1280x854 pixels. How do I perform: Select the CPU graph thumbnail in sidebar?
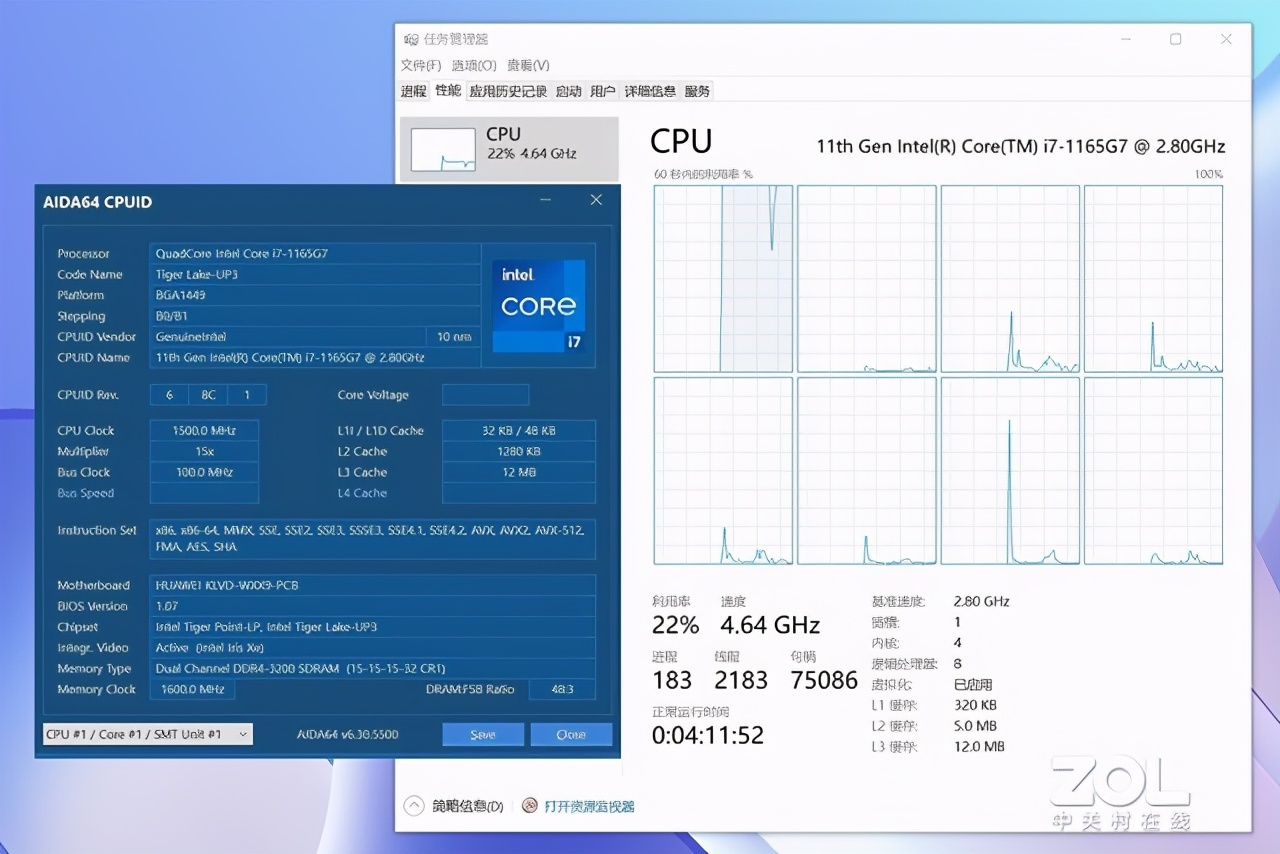click(443, 148)
